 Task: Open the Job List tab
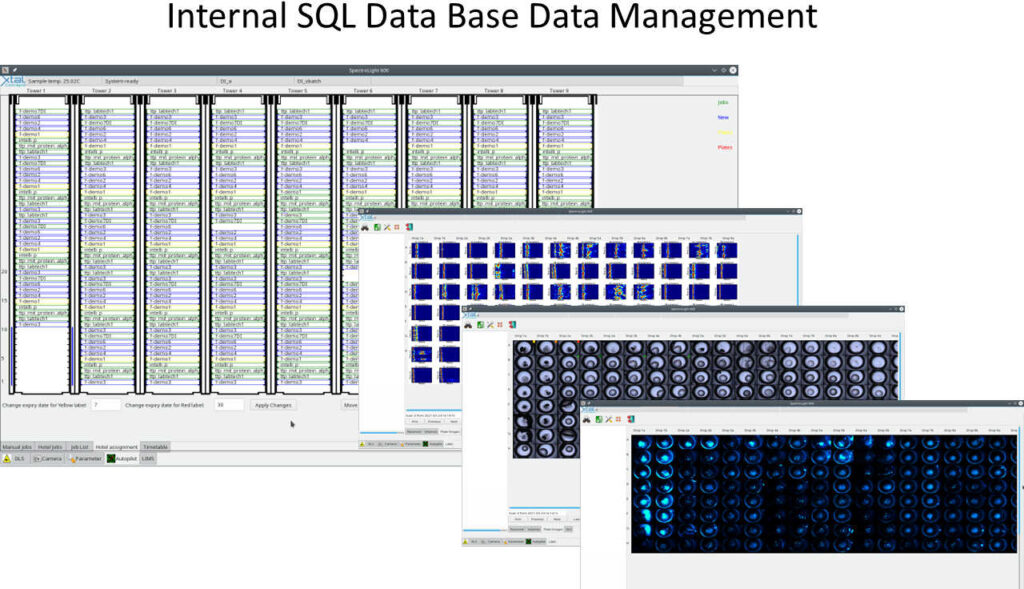coord(80,446)
